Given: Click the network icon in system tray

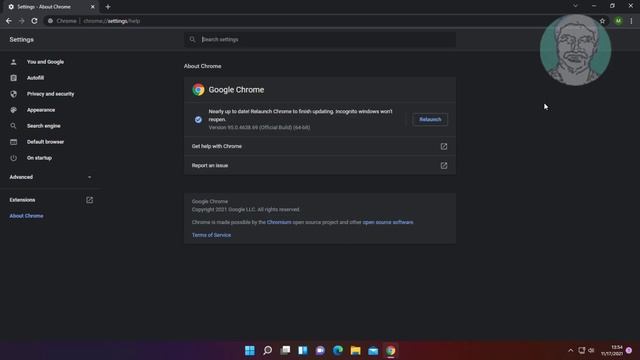Looking at the screenshot, I should [582, 350].
